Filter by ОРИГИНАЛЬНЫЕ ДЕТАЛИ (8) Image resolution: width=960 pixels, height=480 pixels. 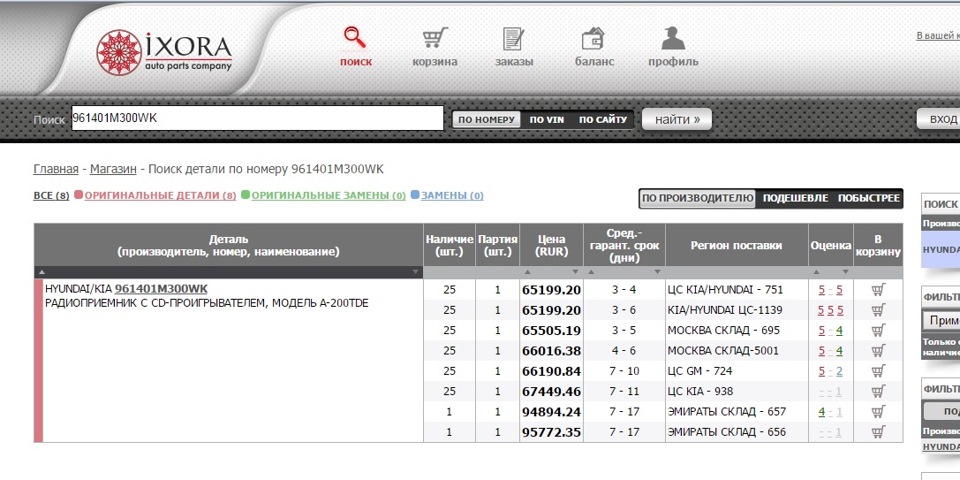click(x=160, y=196)
